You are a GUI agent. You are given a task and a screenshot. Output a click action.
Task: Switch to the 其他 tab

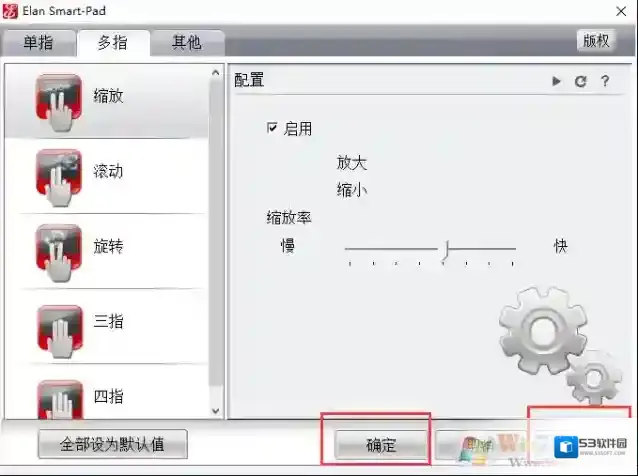[186, 43]
